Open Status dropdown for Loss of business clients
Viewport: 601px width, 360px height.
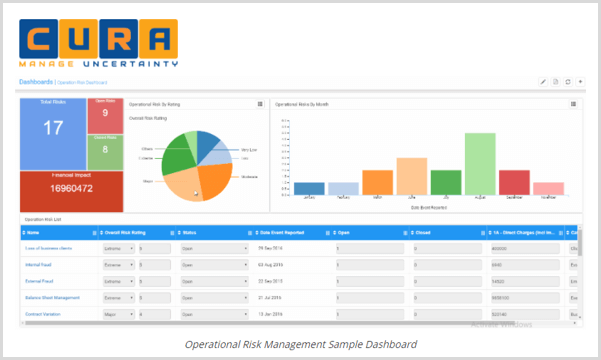click(215, 248)
